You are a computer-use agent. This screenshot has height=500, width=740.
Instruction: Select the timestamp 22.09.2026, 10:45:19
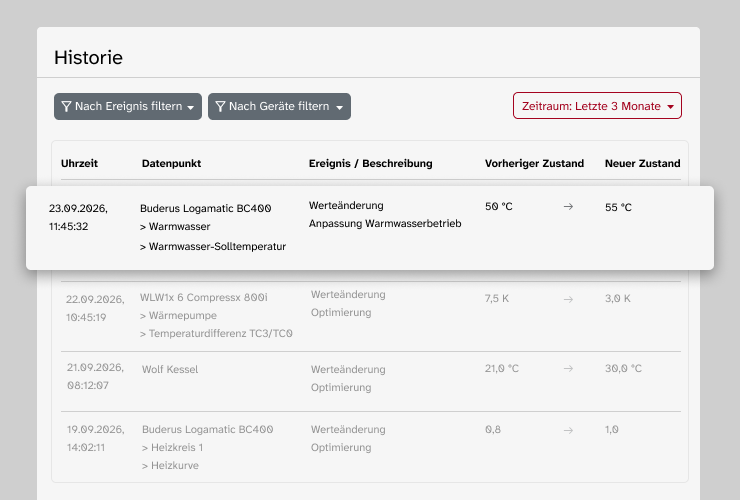(95, 308)
